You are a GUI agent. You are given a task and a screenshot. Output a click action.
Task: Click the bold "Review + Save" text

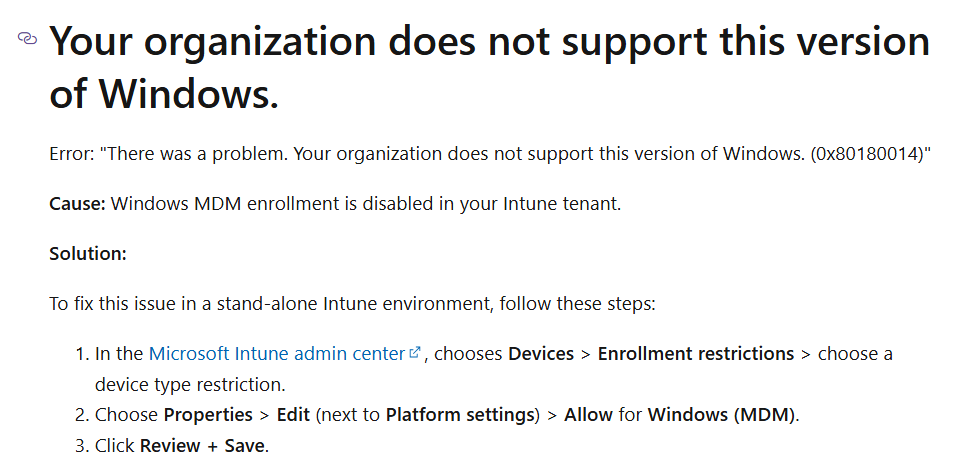pos(203,446)
